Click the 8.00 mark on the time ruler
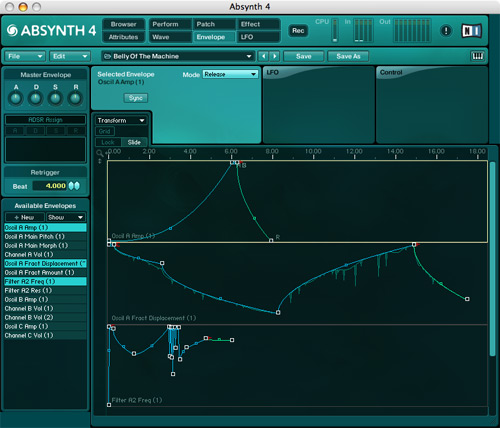 pos(272,151)
